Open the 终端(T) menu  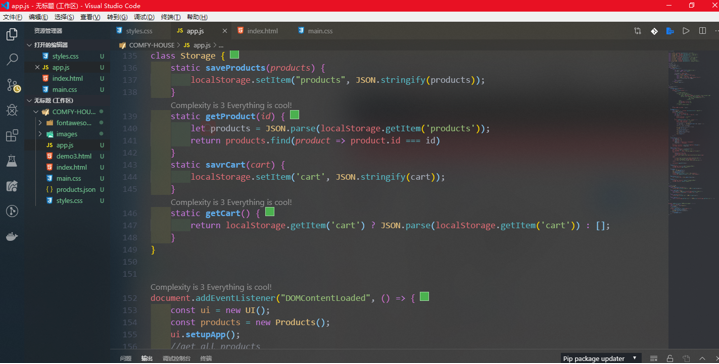pos(171,17)
